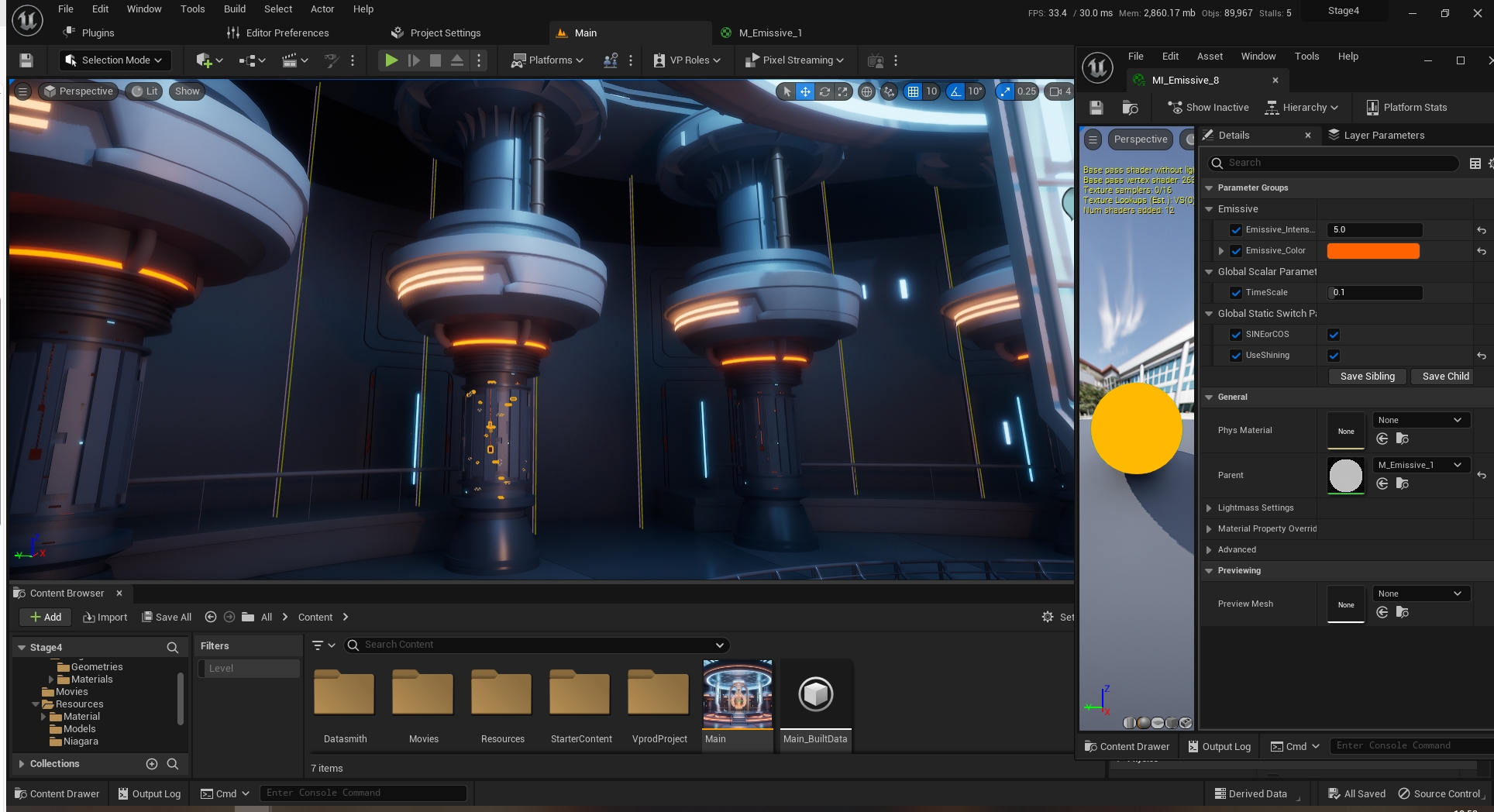
Task: Open the Selection Mode dropdown
Action: click(115, 60)
